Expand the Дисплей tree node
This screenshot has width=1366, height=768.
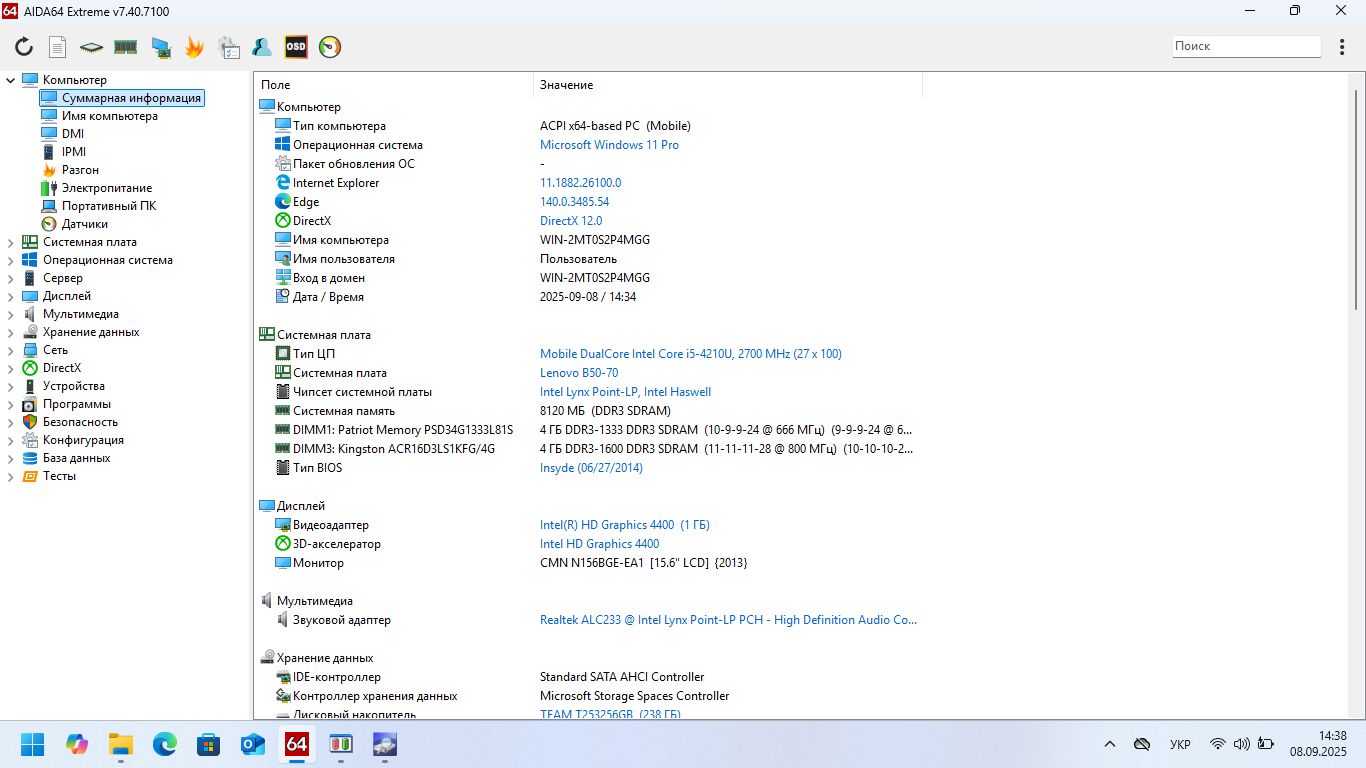tap(11, 296)
